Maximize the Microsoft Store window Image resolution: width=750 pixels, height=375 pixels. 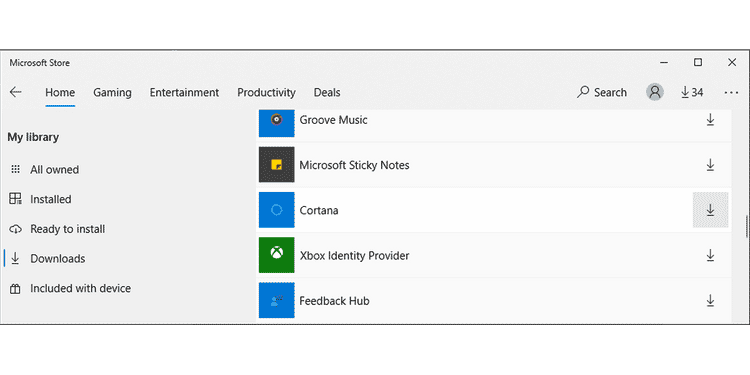pyautogui.click(x=698, y=62)
